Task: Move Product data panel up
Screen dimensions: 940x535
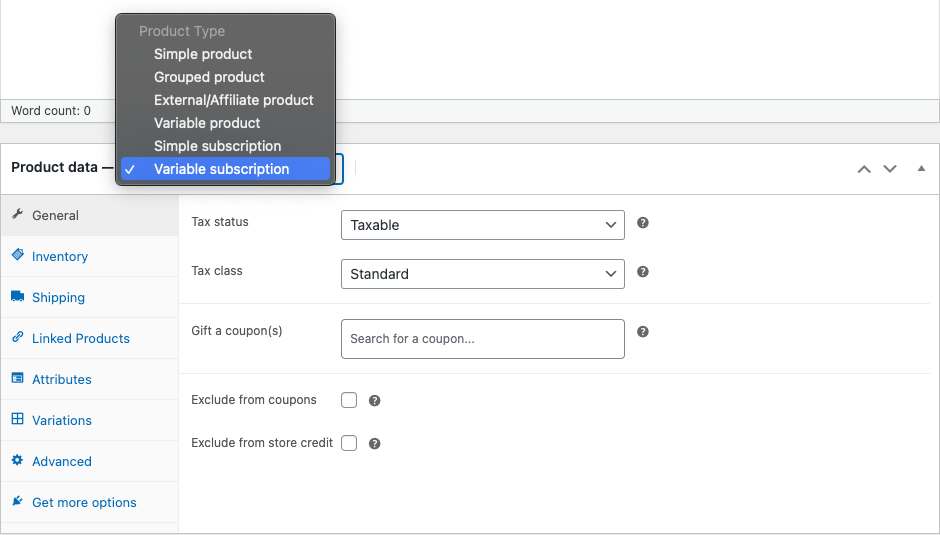Action: click(864, 168)
